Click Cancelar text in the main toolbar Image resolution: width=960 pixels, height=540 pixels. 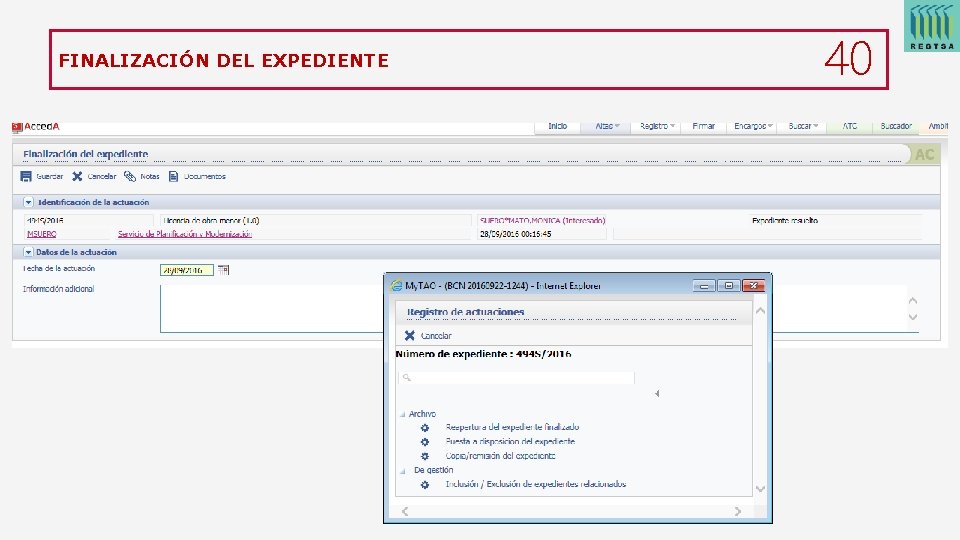tap(102, 176)
